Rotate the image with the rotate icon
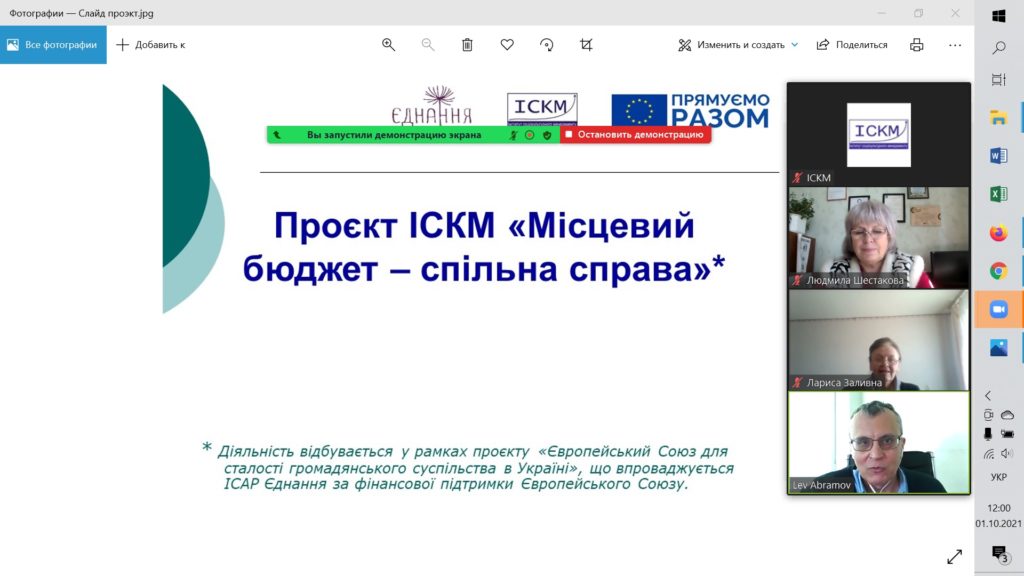The width and height of the screenshot is (1024, 576). click(x=546, y=45)
